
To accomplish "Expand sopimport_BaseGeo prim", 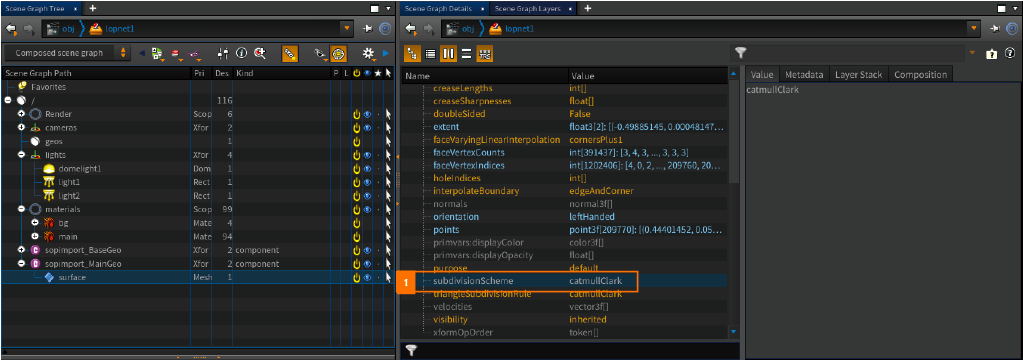I will tap(21, 250).
